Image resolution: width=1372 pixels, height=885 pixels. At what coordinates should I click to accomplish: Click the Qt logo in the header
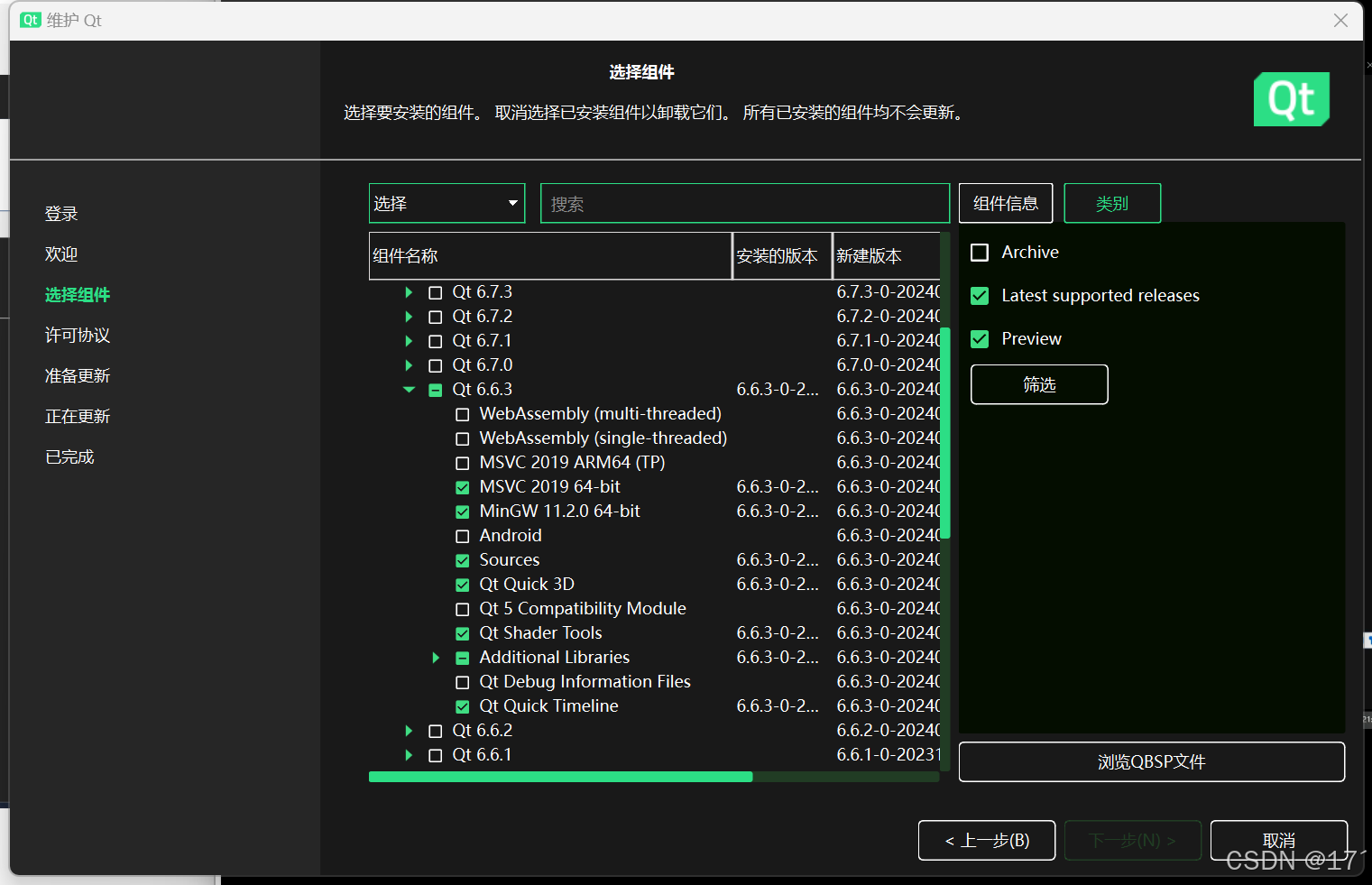(1291, 99)
